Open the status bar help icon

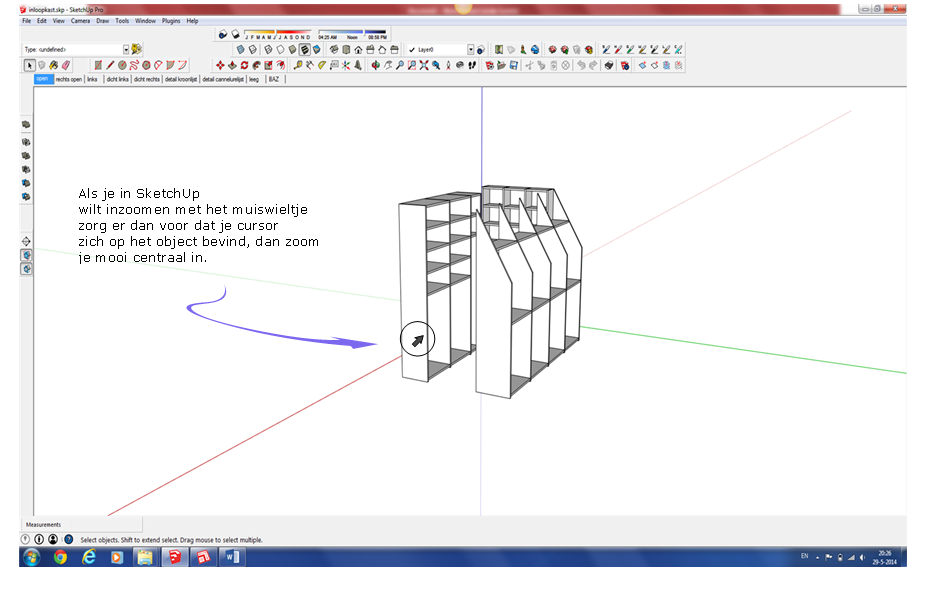coord(69,540)
